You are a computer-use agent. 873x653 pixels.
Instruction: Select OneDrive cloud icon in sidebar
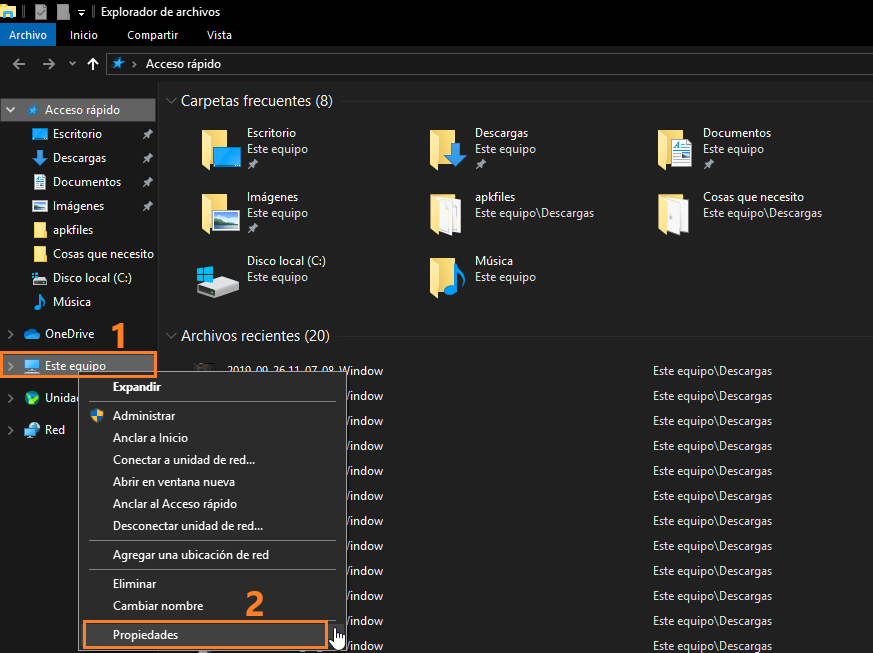[31, 334]
